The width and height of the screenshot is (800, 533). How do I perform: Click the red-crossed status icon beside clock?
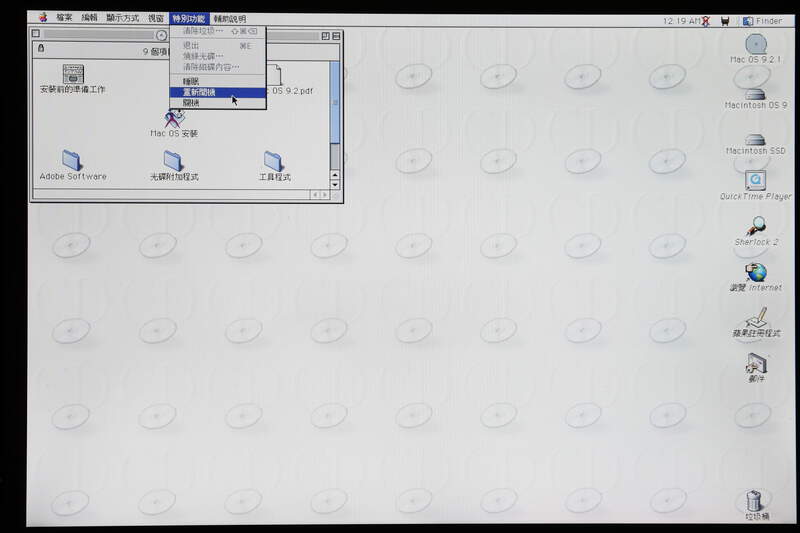pos(706,21)
